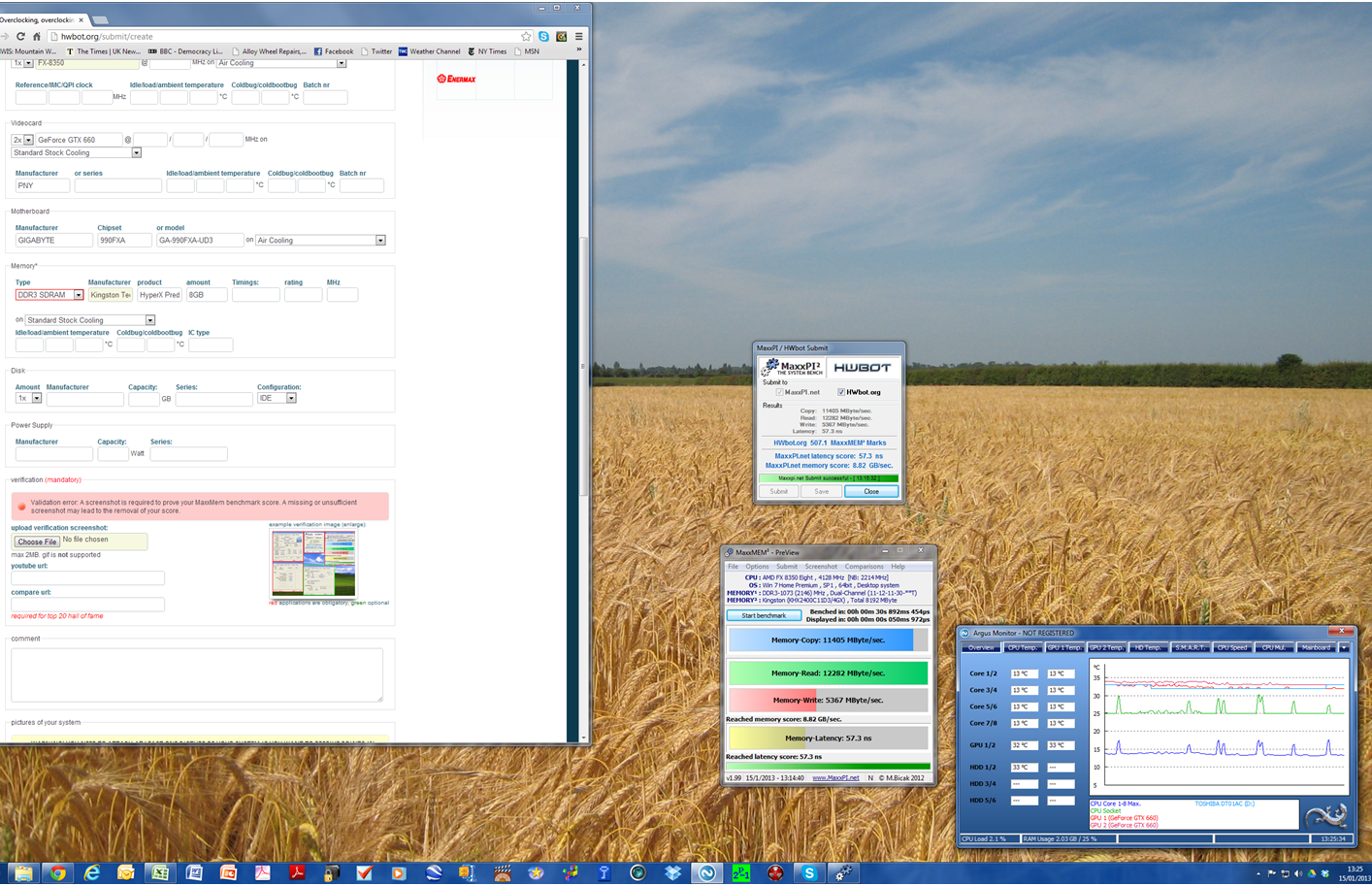The height and width of the screenshot is (886, 1372).
Task: Click the Memory-Read result bar
Action: pos(828,673)
